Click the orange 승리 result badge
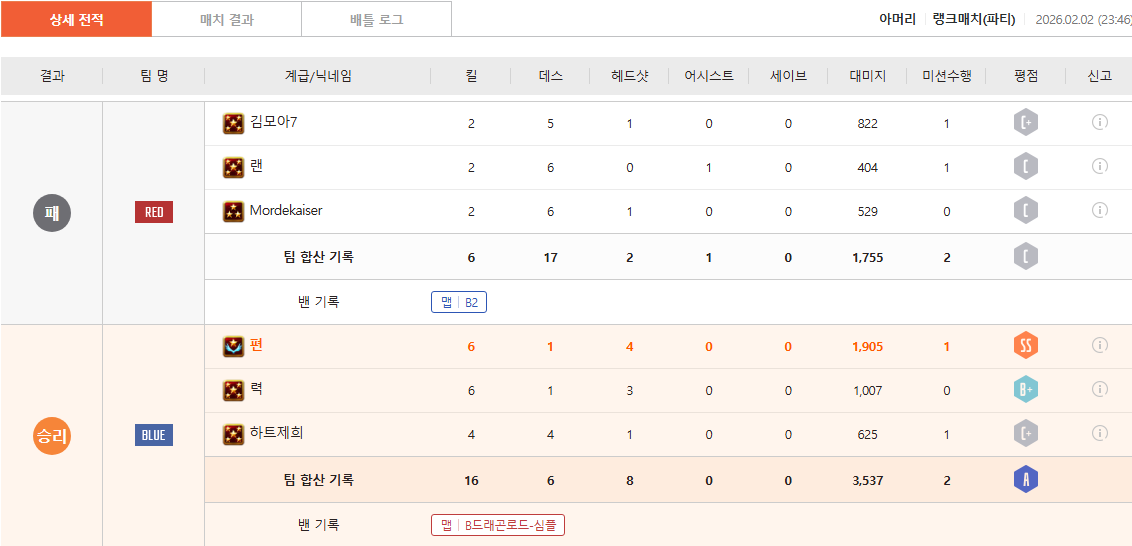 click(x=52, y=435)
